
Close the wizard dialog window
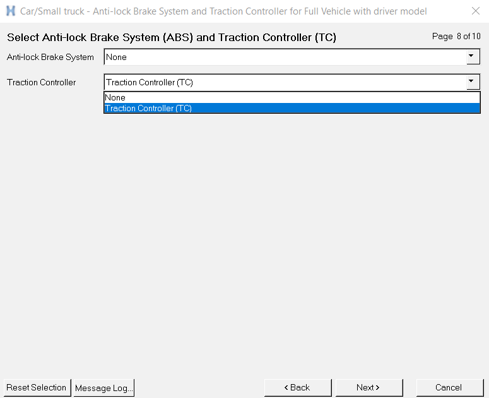coord(476,11)
